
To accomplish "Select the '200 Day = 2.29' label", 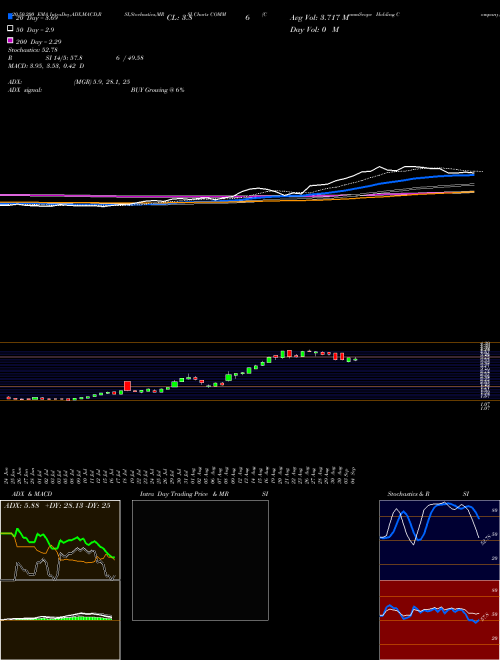I will pos(39,42).
